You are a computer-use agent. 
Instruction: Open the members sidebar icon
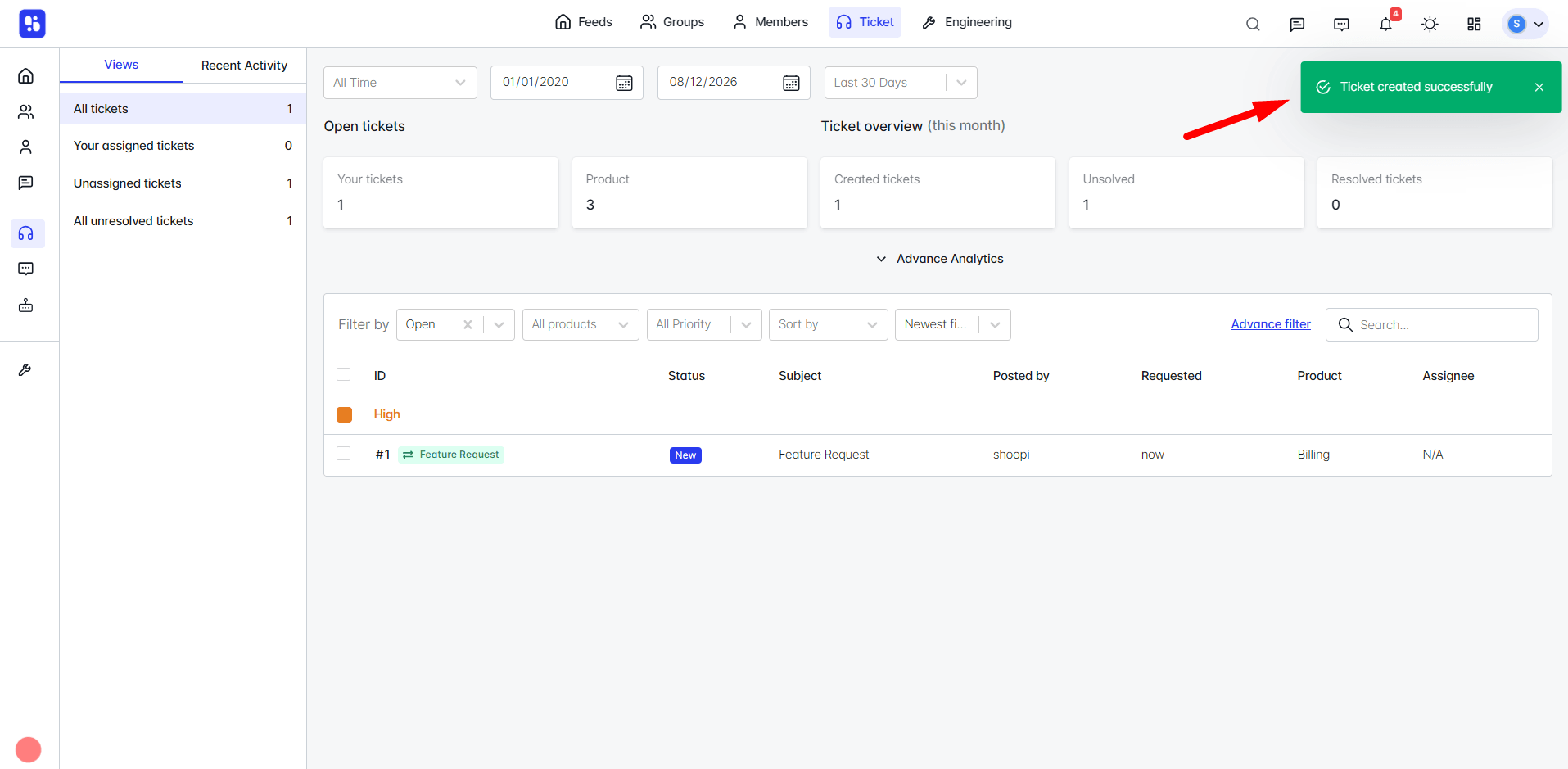pos(26,147)
